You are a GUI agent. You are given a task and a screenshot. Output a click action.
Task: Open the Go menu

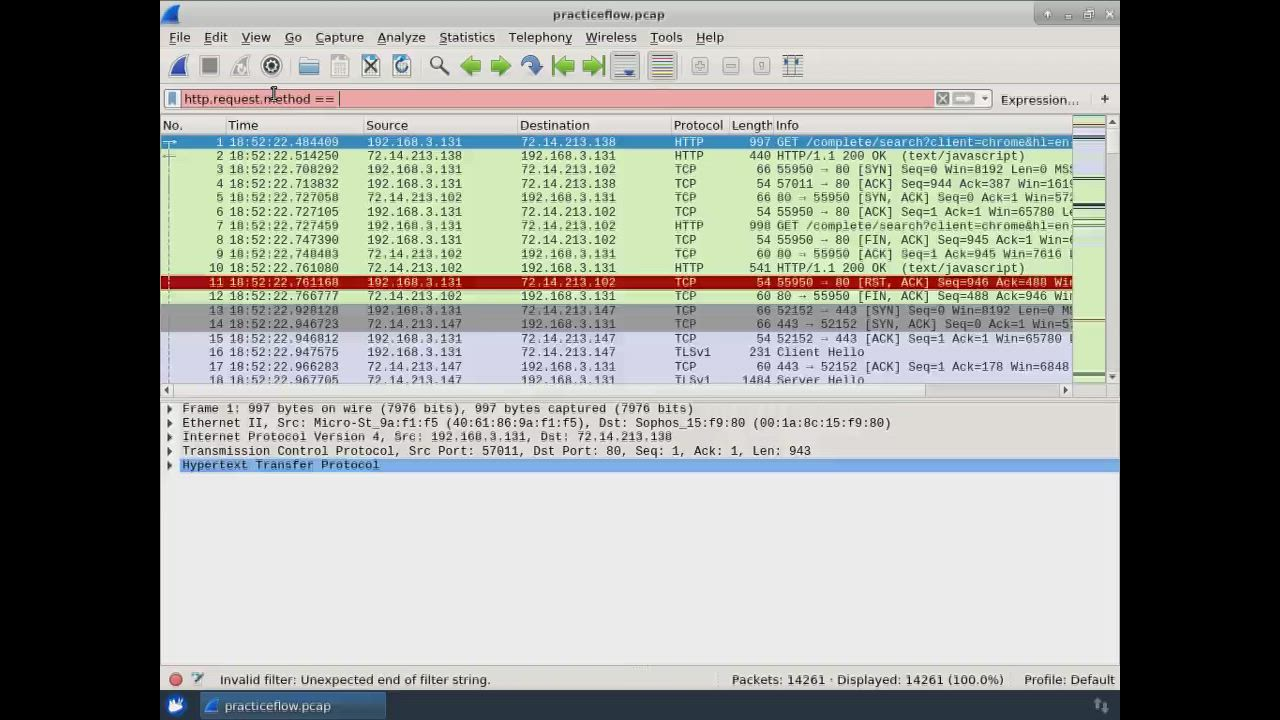(x=293, y=37)
